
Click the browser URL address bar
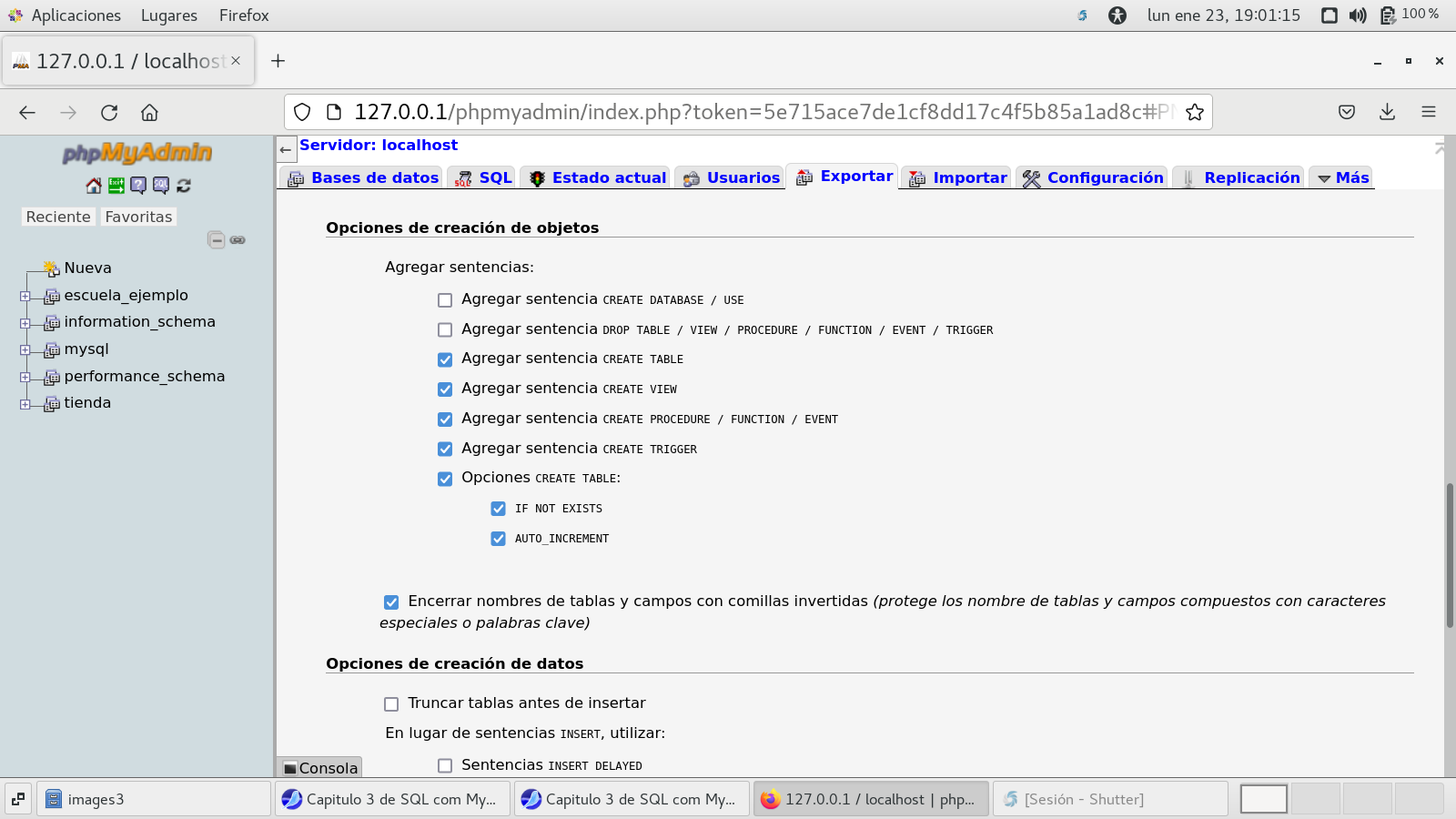pyautogui.click(x=755, y=112)
